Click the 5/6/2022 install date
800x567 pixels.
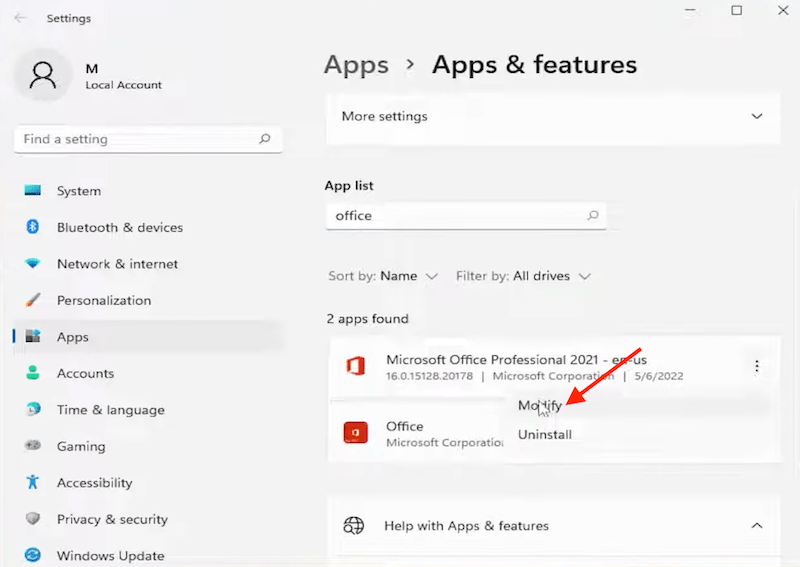pos(659,376)
